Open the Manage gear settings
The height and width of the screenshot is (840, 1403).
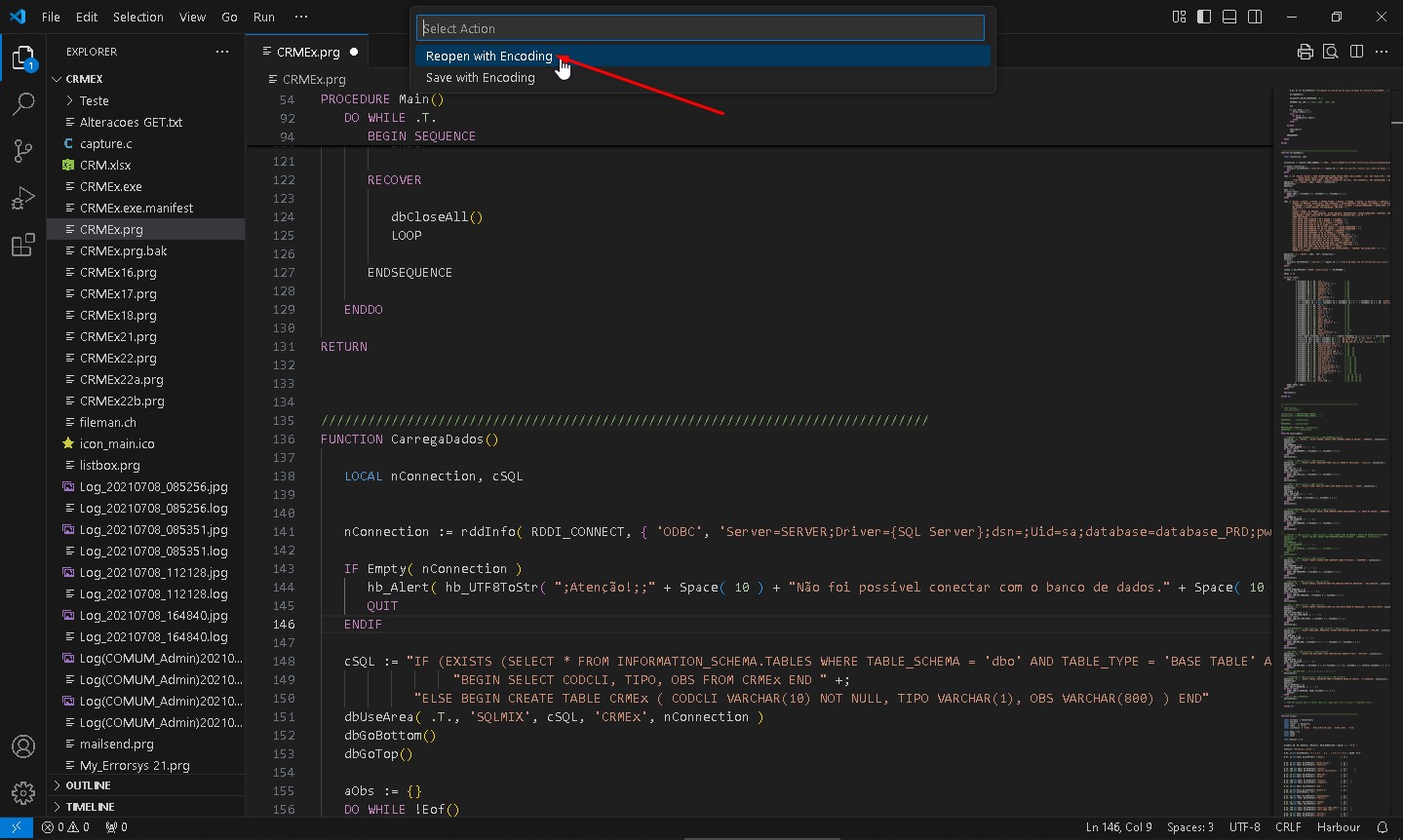[x=23, y=793]
